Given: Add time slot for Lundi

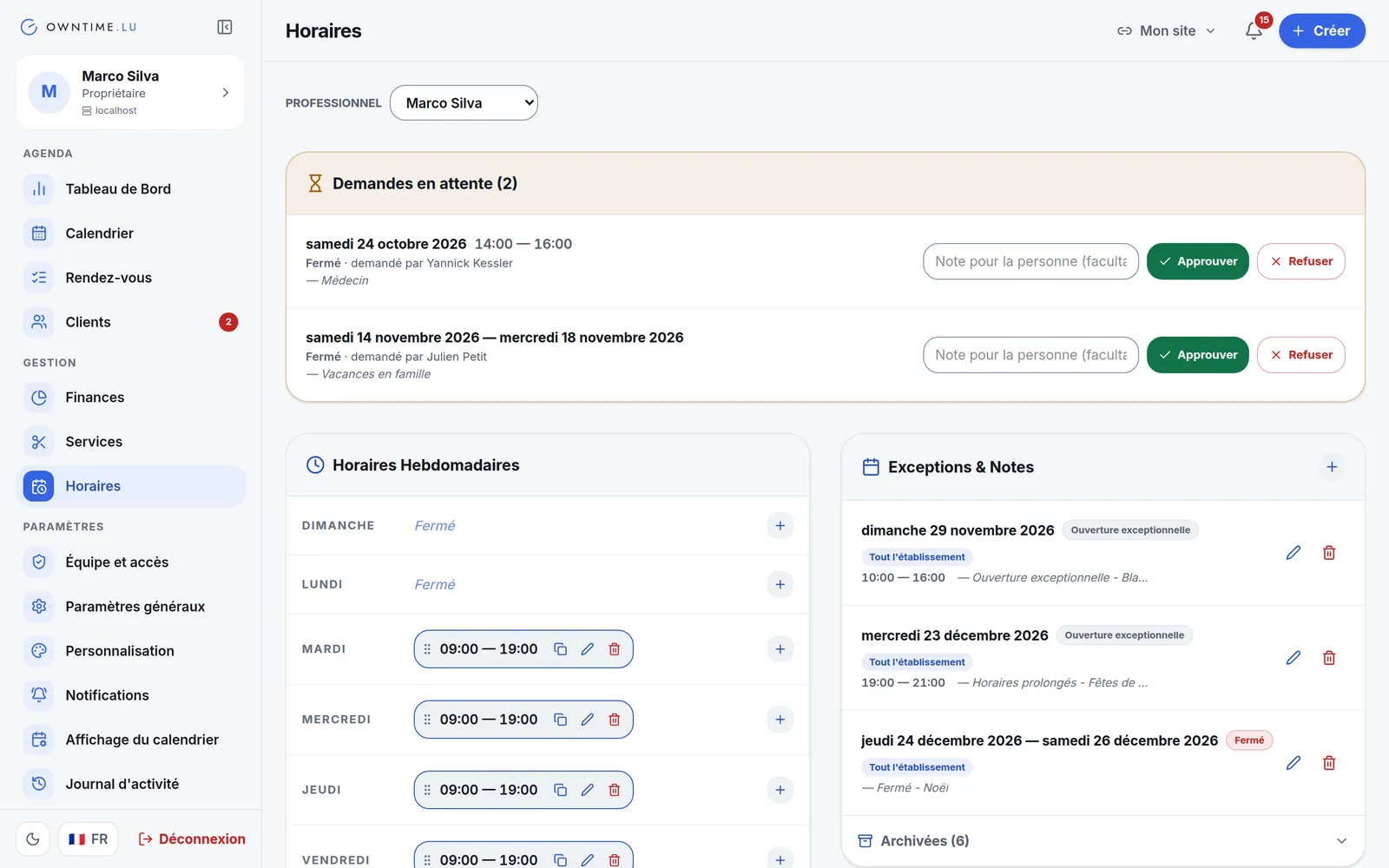Looking at the screenshot, I should (780, 585).
